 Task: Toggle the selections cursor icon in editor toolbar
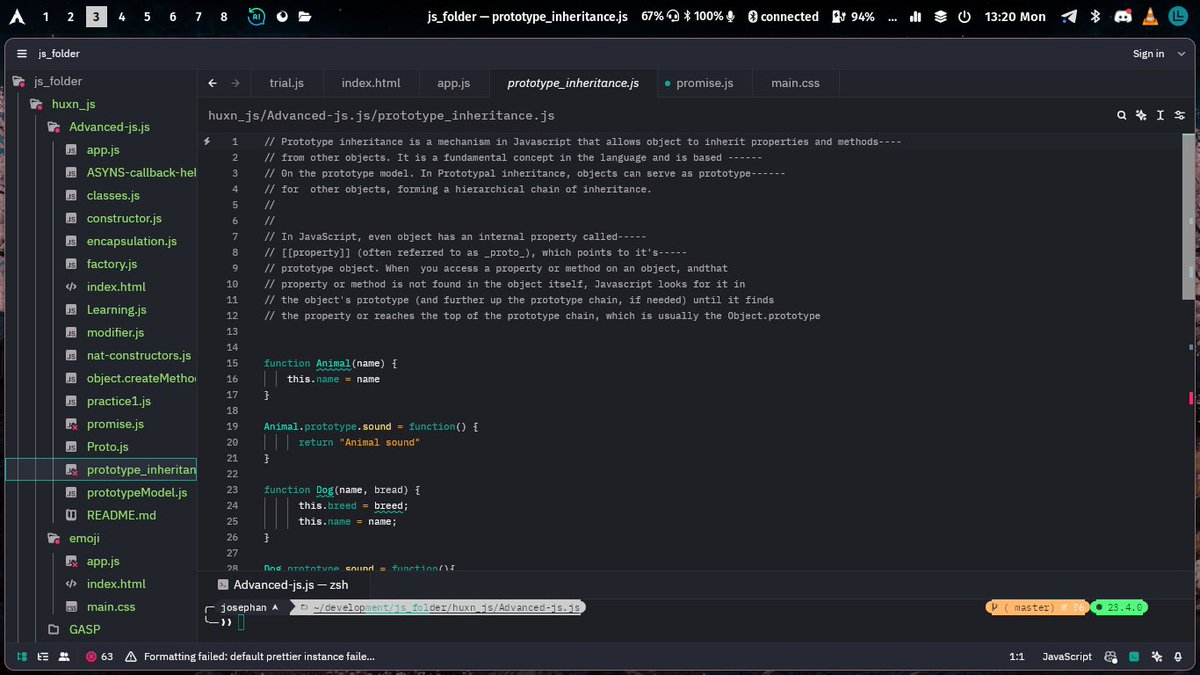1160,115
